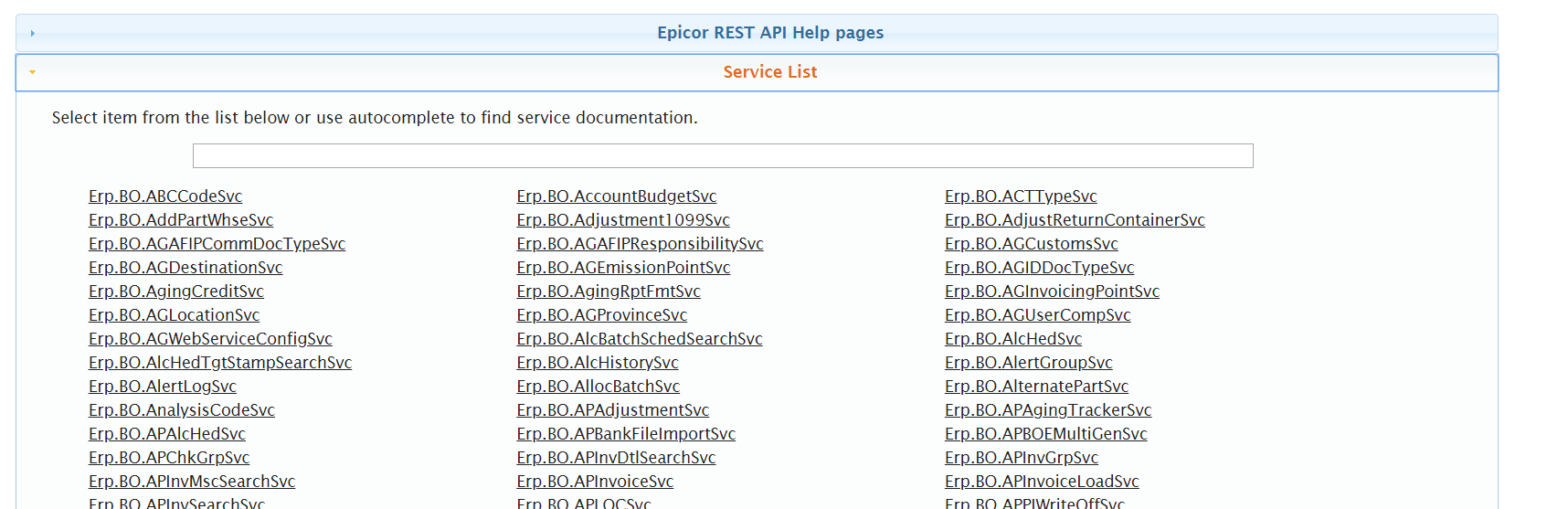This screenshot has height=509, width=1568.
Task: Open Erp.BO.AlertGroupSvc link
Action: [1029, 363]
